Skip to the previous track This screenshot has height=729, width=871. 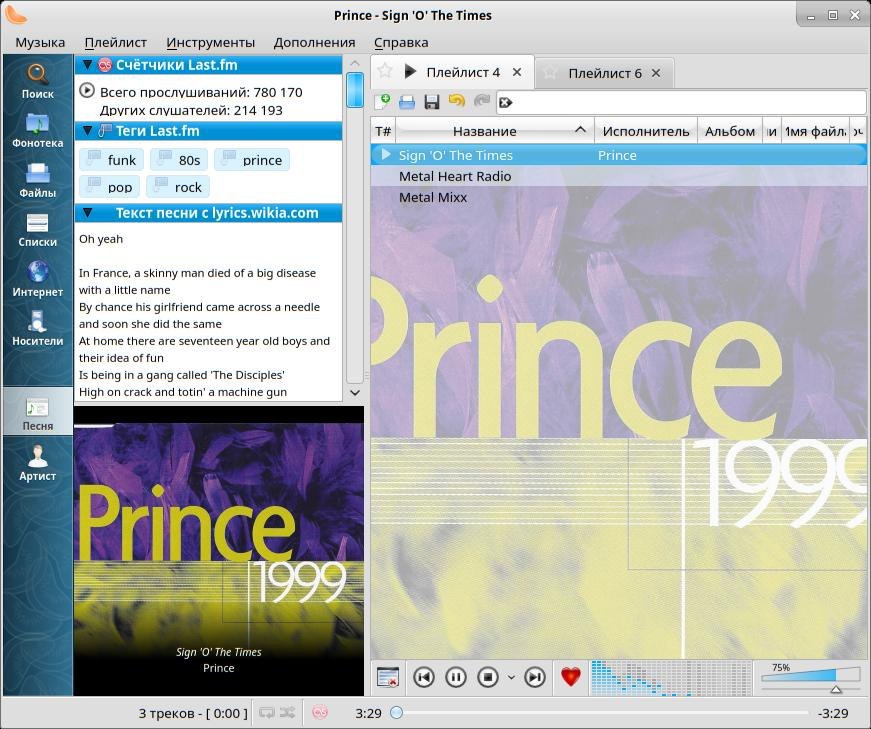[424, 677]
